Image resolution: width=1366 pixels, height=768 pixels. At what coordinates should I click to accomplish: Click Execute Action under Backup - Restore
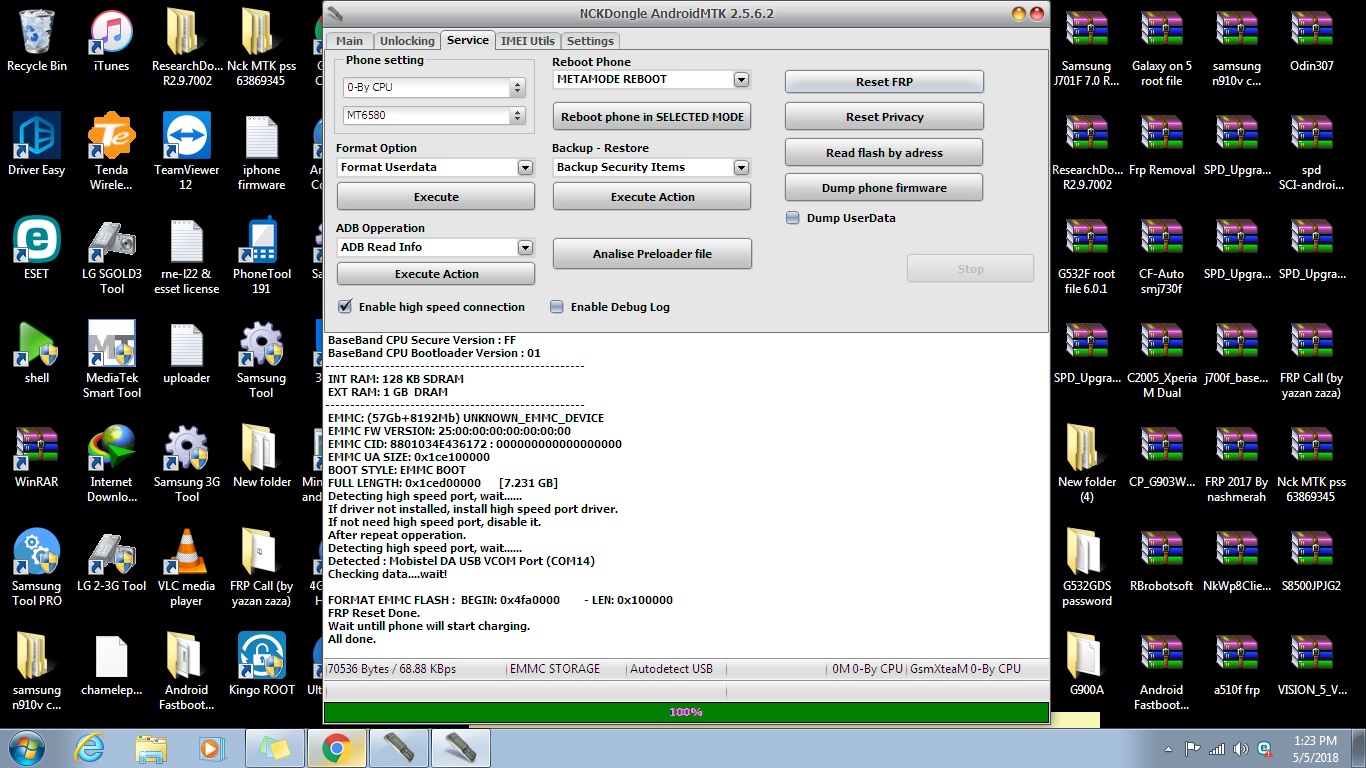652,197
